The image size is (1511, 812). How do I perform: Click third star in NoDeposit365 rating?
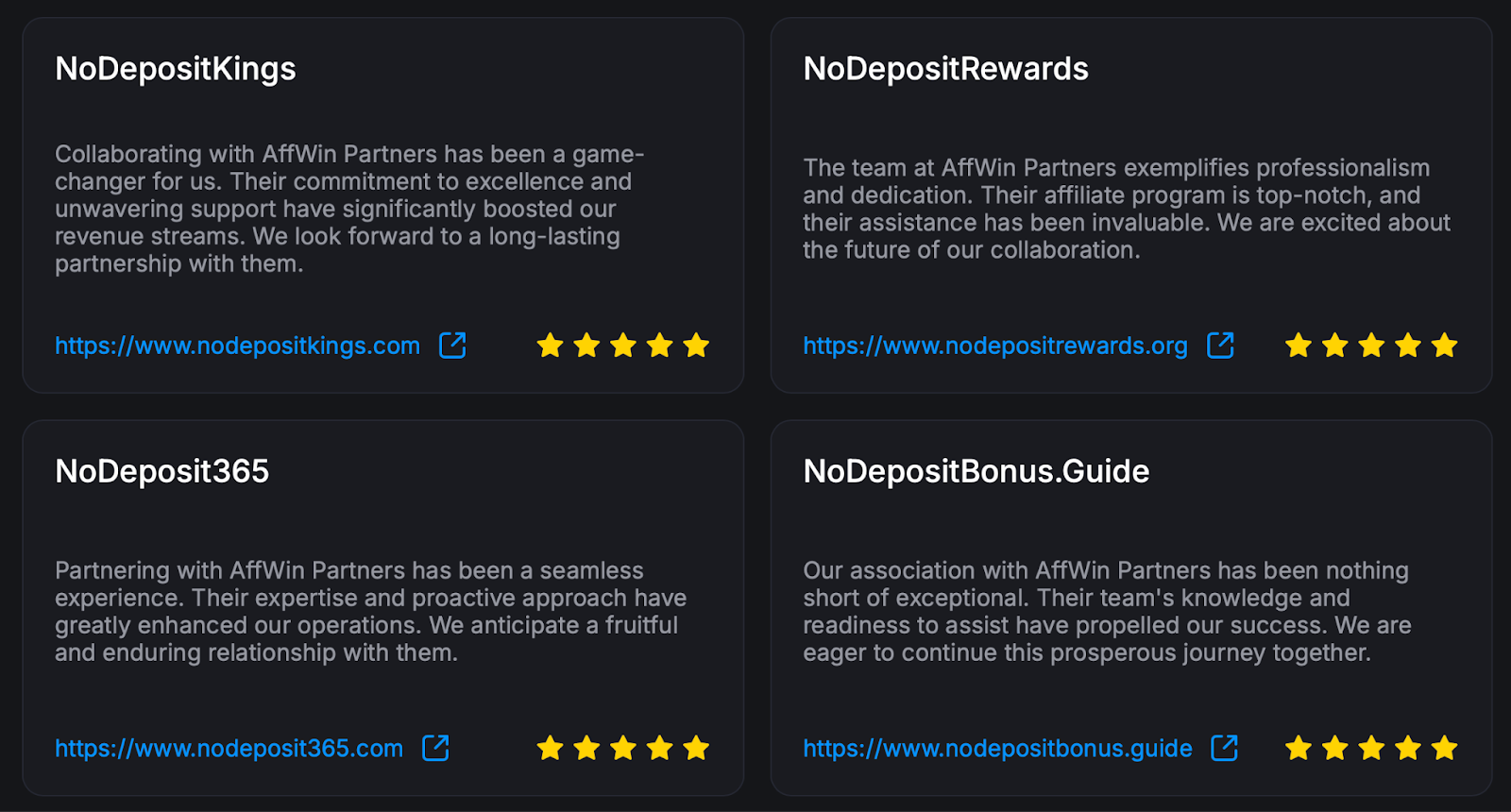(623, 749)
